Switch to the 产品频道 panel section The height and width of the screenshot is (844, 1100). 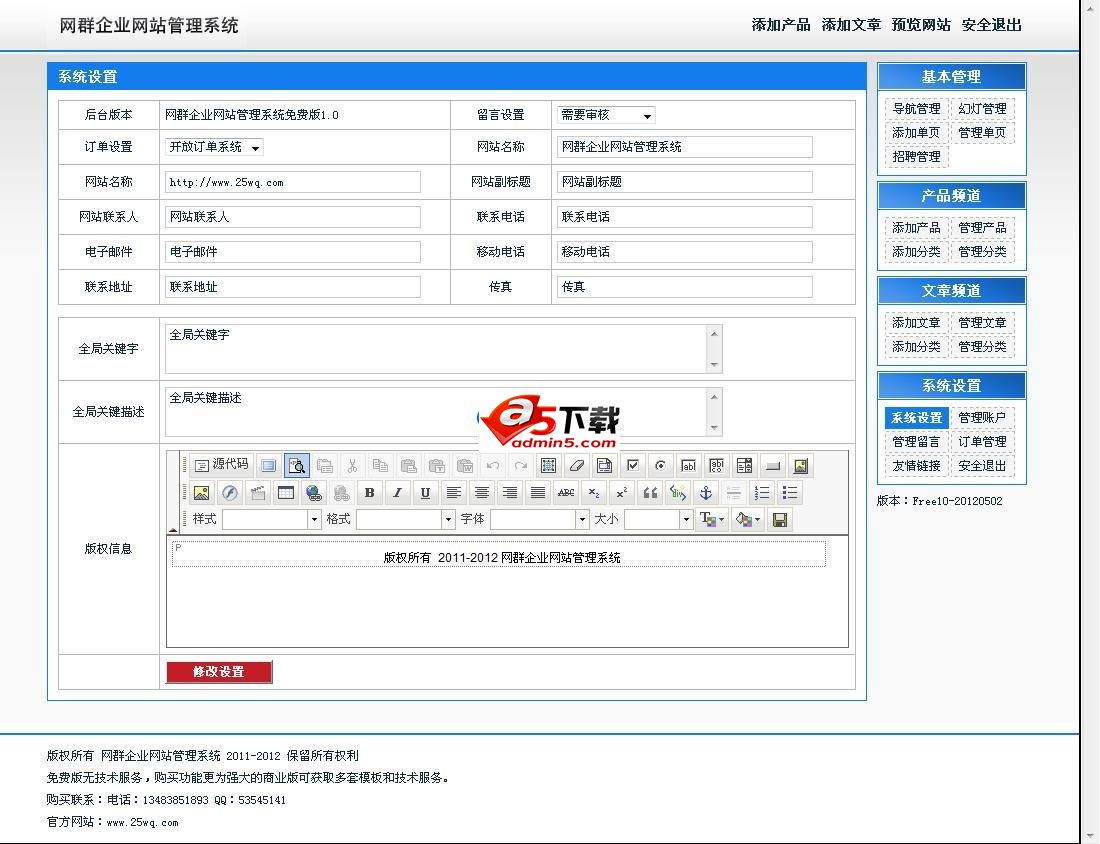click(950, 196)
